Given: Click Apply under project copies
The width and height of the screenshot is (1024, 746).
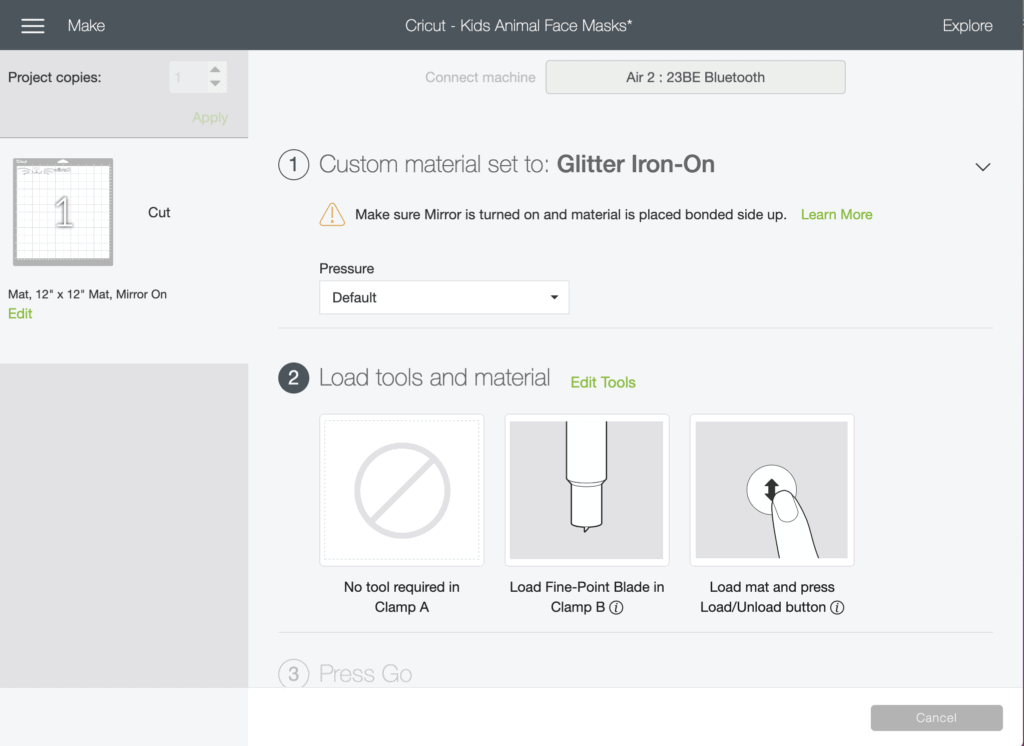Looking at the screenshot, I should [210, 118].
